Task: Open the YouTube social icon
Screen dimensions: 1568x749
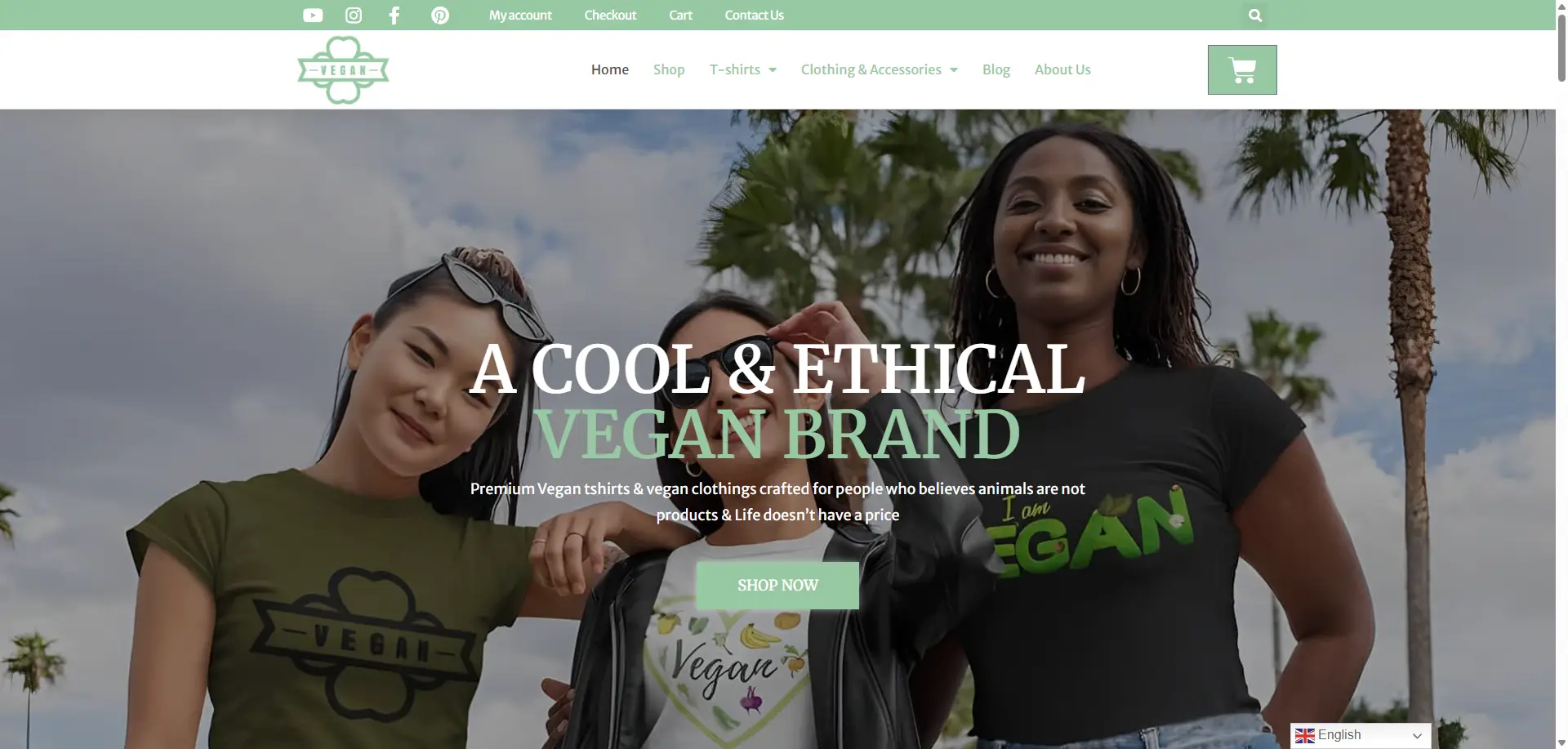Action: (x=313, y=16)
